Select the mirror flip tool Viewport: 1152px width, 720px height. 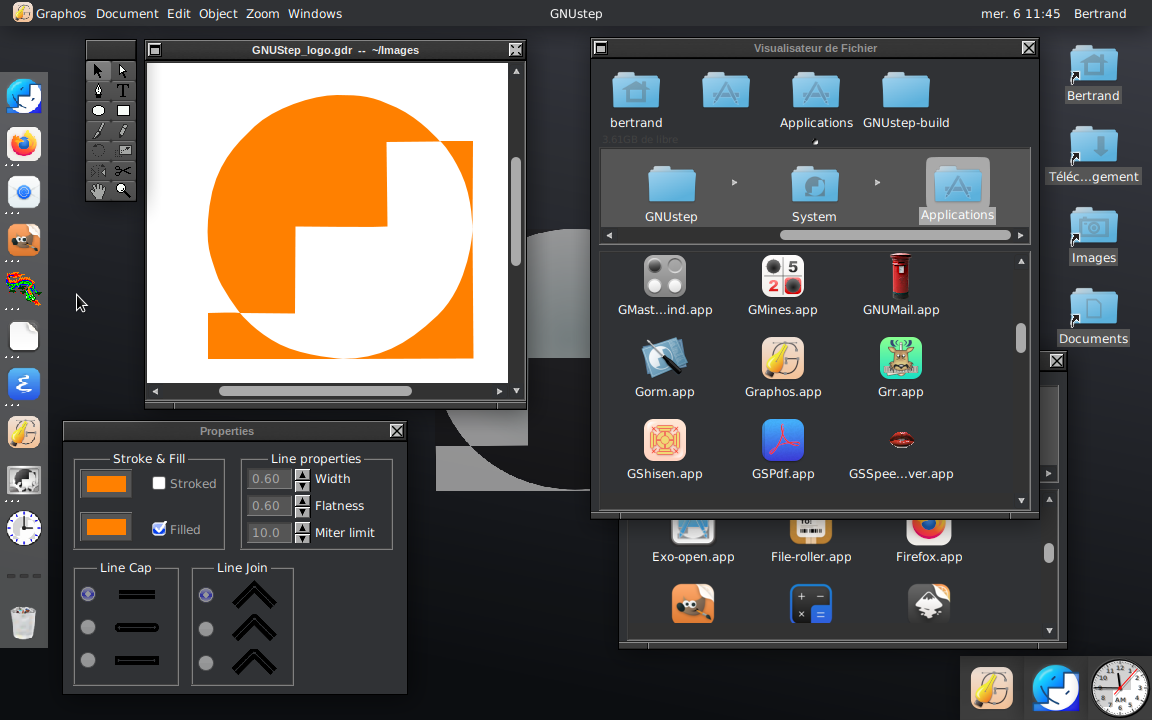tap(98, 170)
